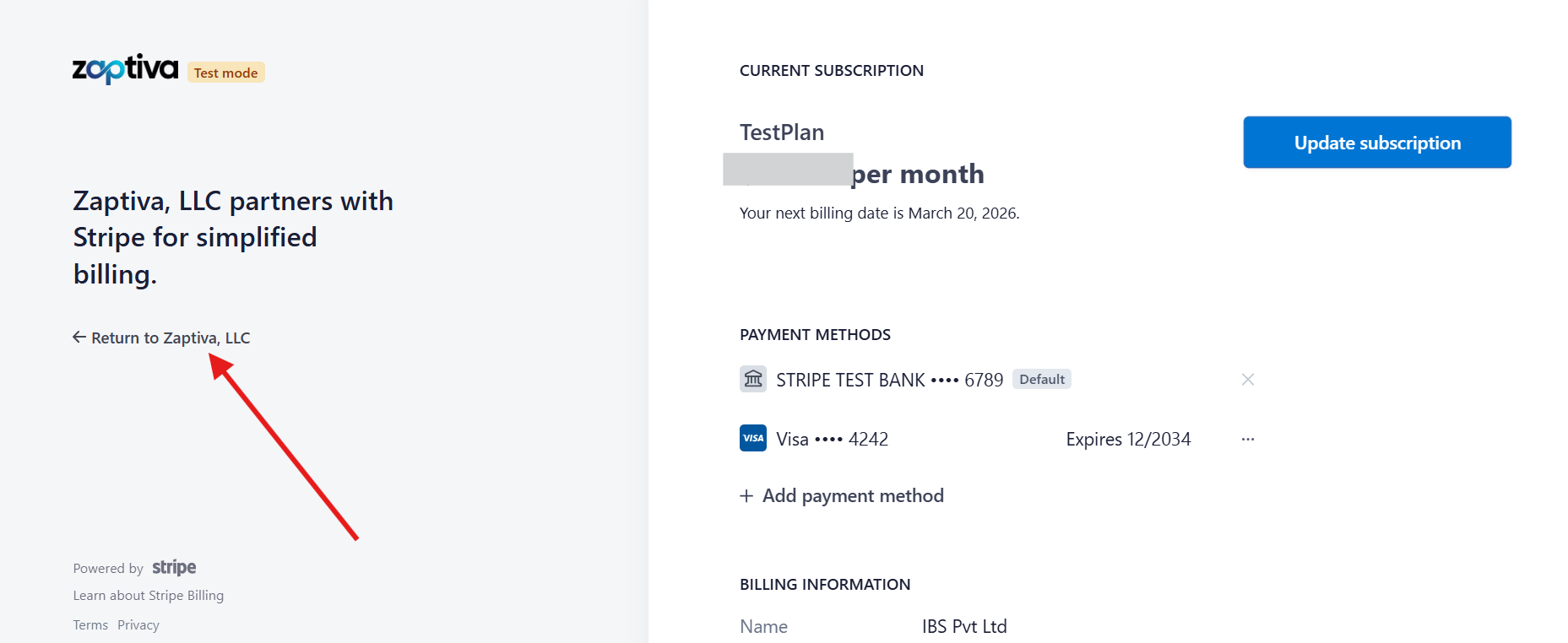
Task: Remove the Stripe Test Bank payment method
Action: click(x=1247, y=380)
